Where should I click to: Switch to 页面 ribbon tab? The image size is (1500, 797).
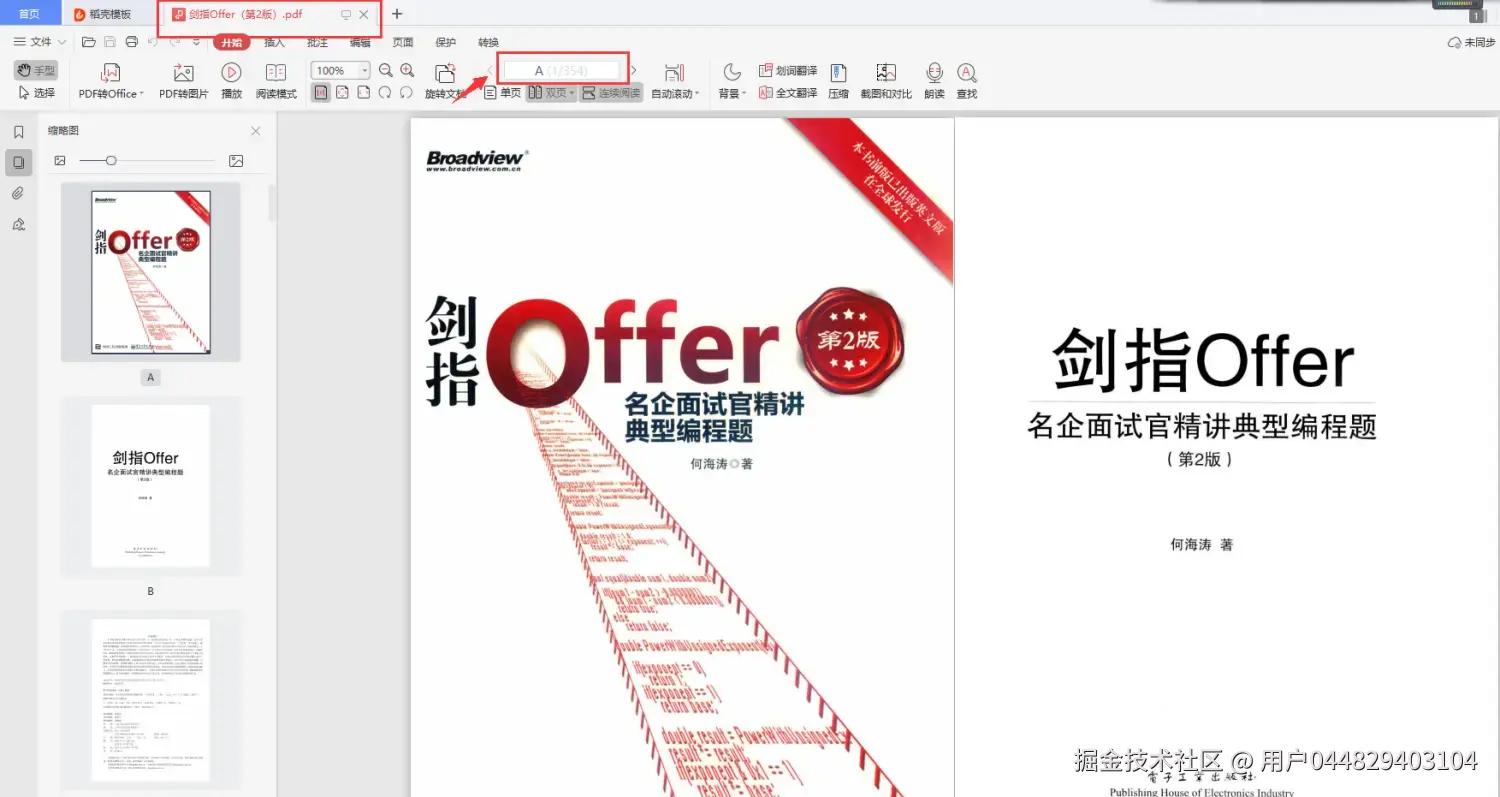point(403,42)
